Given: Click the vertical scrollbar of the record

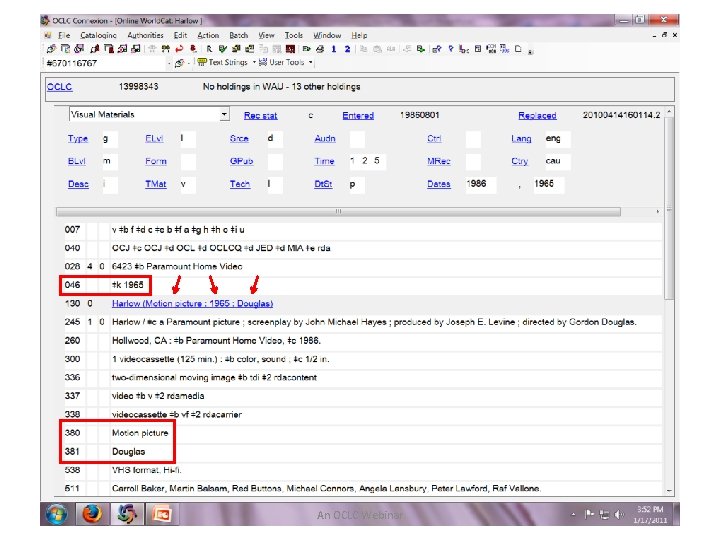Looking at the screenshot, I should click(x=669, y=207).
